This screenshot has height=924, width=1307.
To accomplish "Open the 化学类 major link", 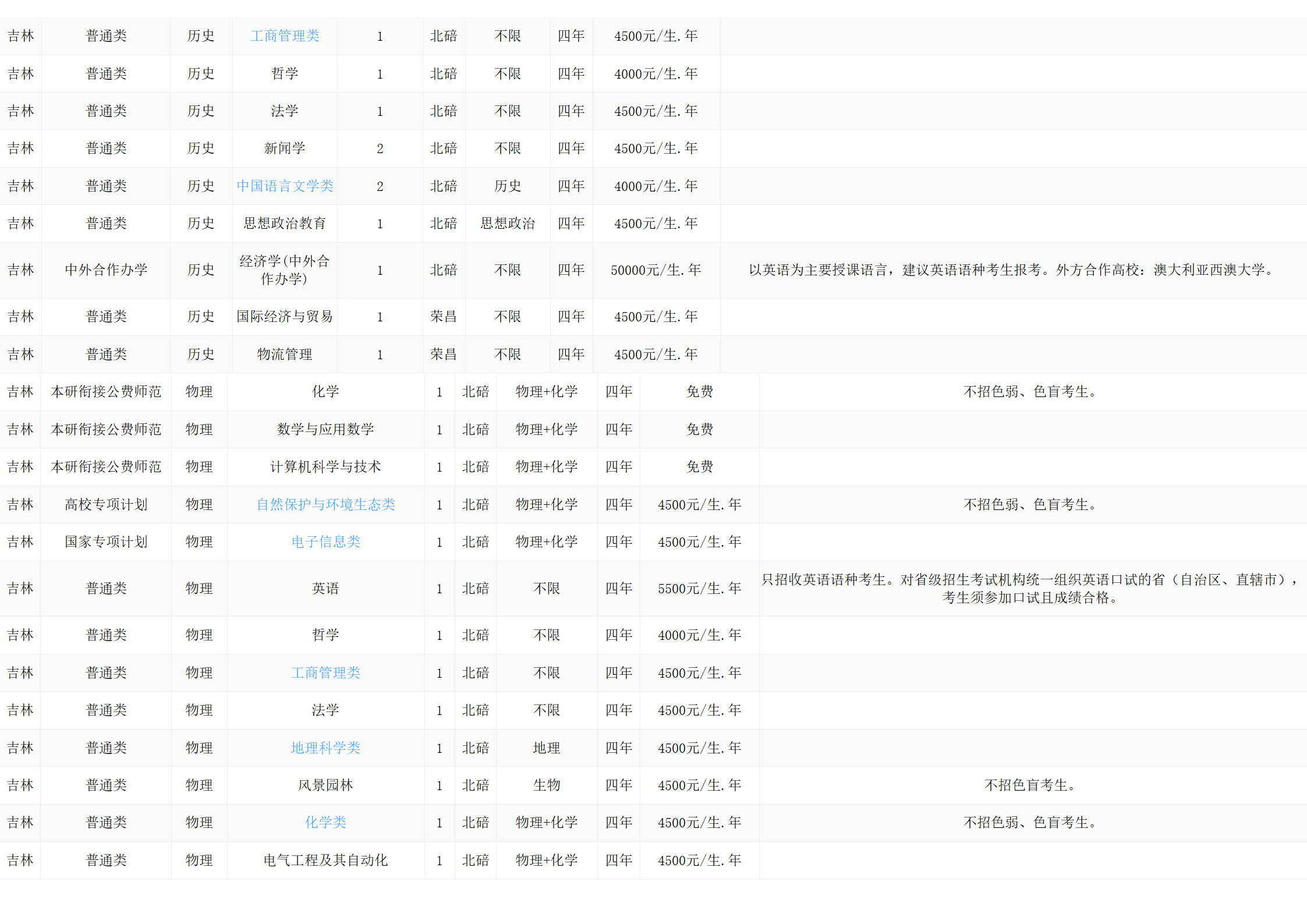I will click(325, 823).
